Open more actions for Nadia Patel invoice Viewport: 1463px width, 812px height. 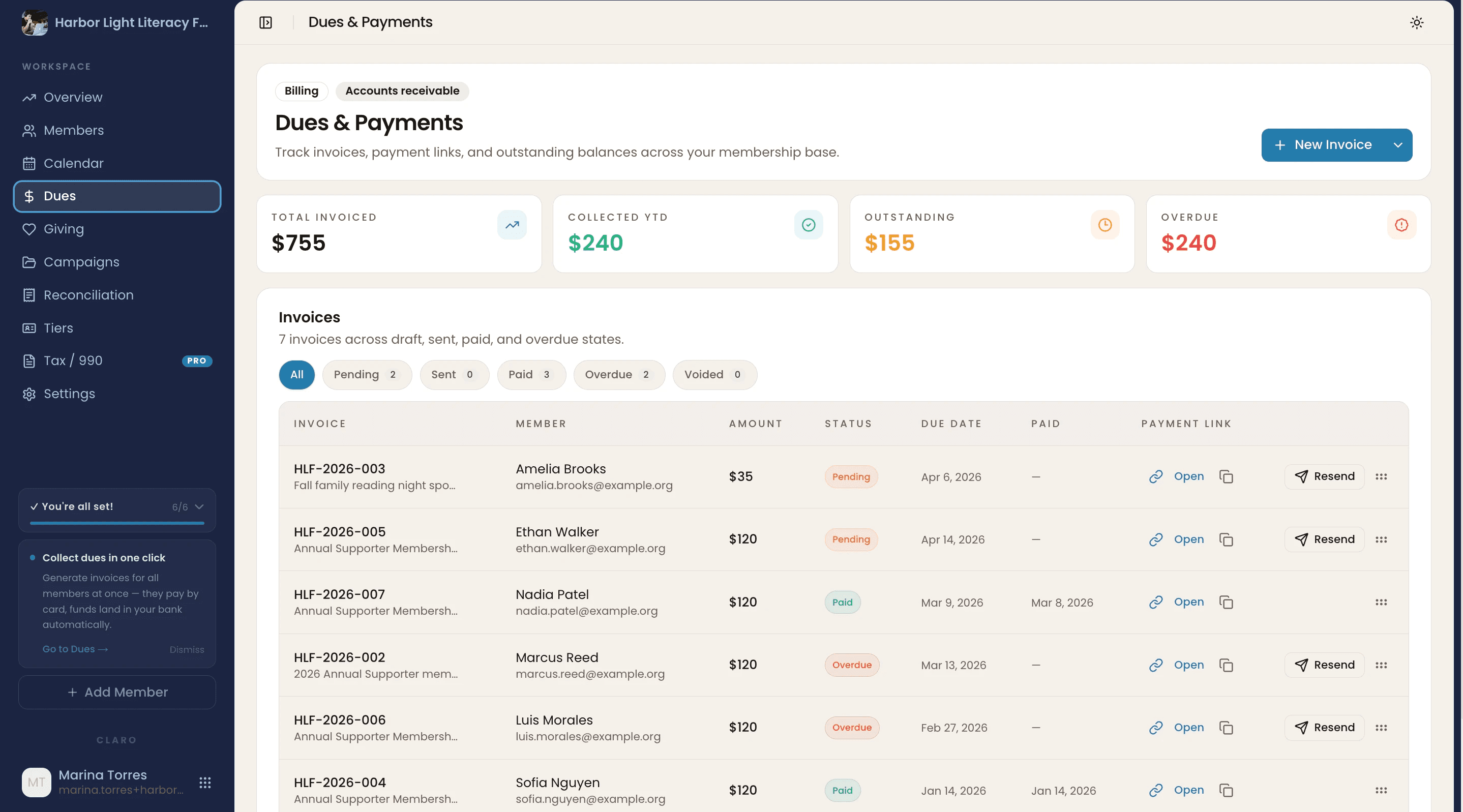1381,602
